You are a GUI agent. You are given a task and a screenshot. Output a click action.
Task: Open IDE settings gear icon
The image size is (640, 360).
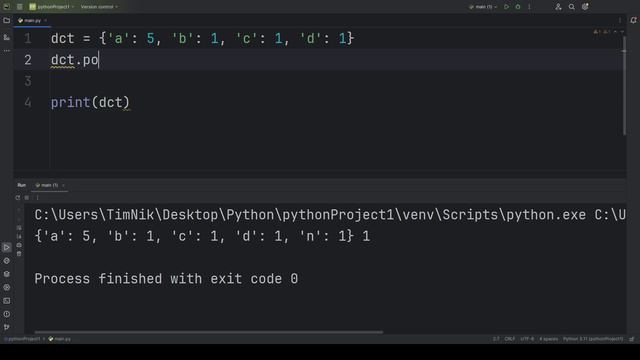pyautogui.click(x=585, y=7)
